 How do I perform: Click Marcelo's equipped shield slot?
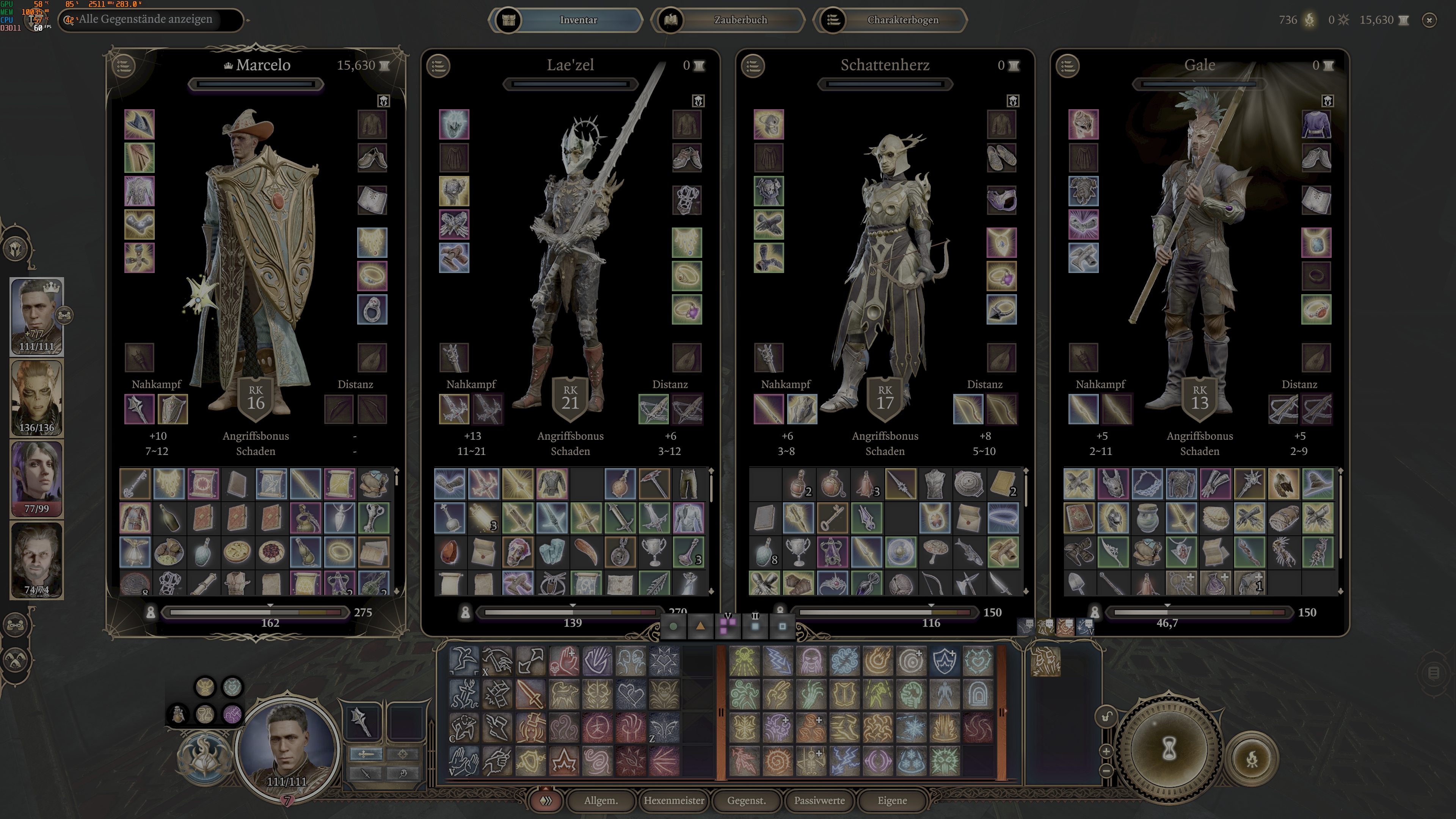coord(173,409)
